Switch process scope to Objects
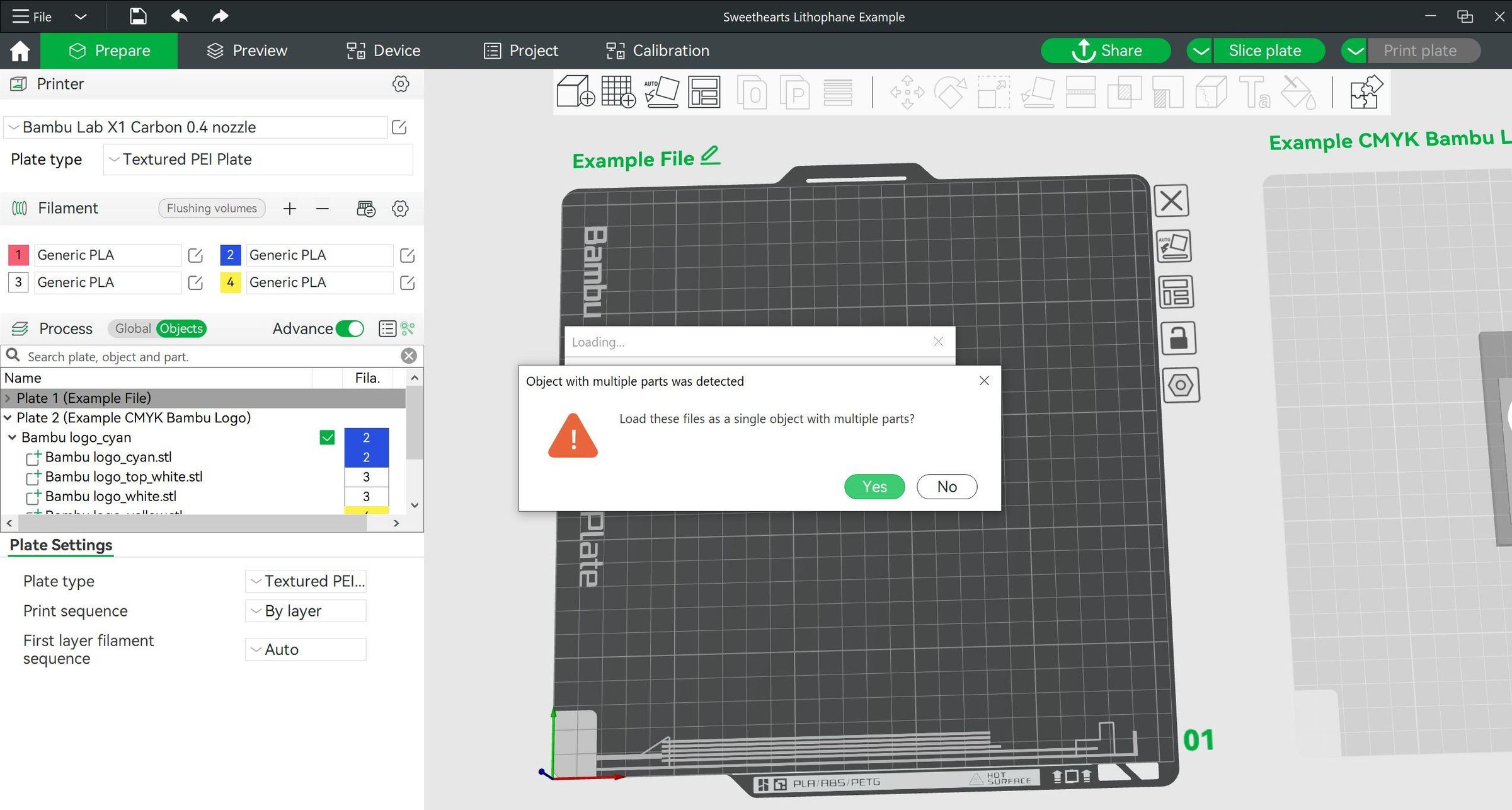 coord(181,328)
